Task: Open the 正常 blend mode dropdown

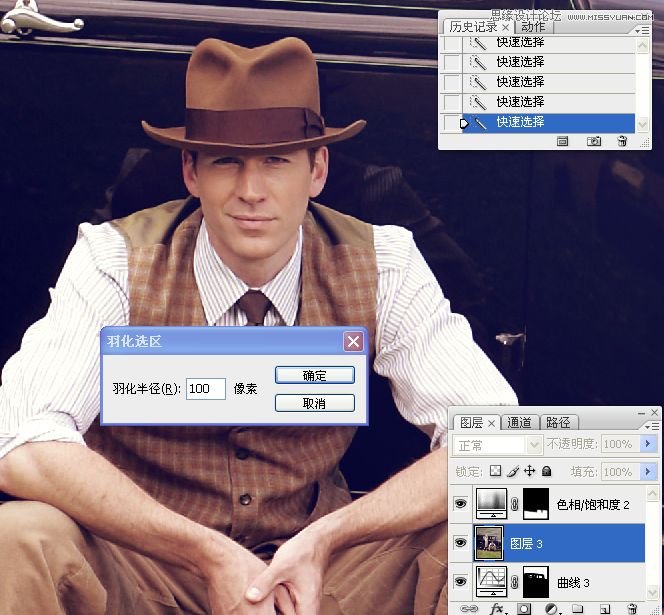Action: pyautogui.click(x=498, y=445)
